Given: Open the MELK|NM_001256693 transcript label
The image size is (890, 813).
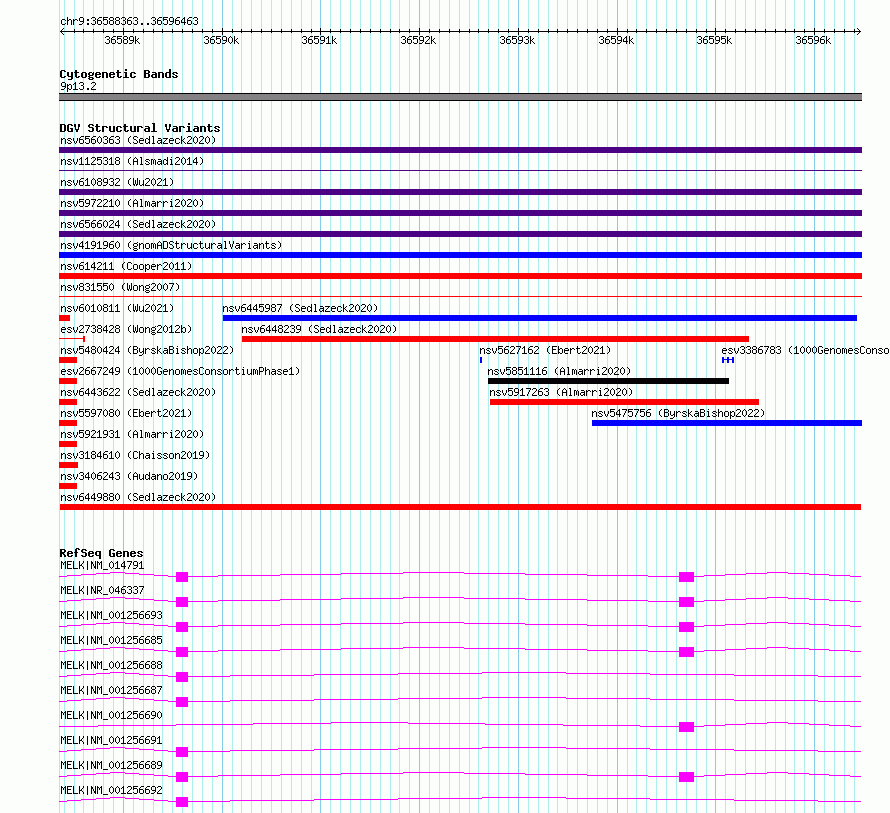Looking at the screenshot, I should (x=111, y=615).
